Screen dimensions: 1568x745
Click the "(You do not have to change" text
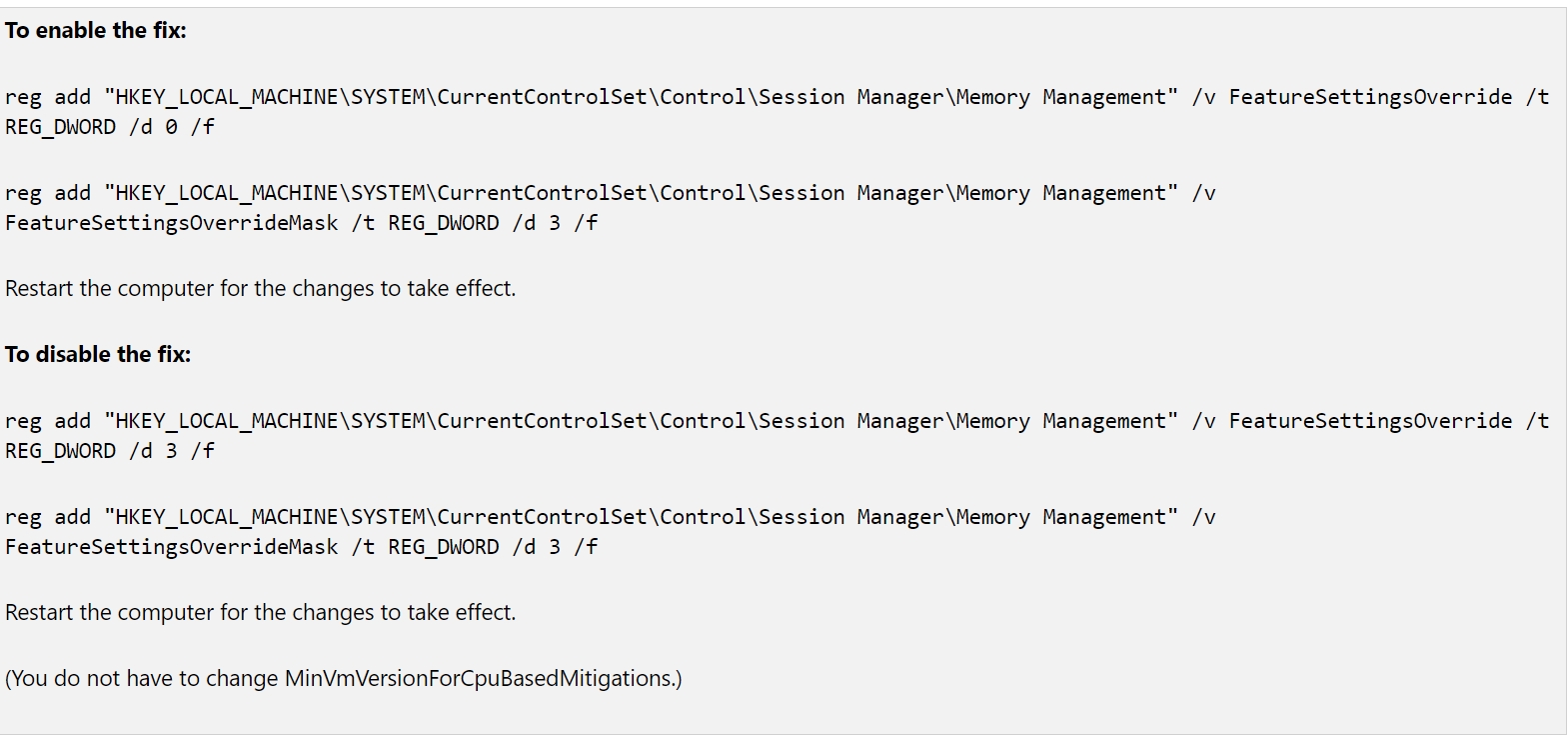coord(142,679)
